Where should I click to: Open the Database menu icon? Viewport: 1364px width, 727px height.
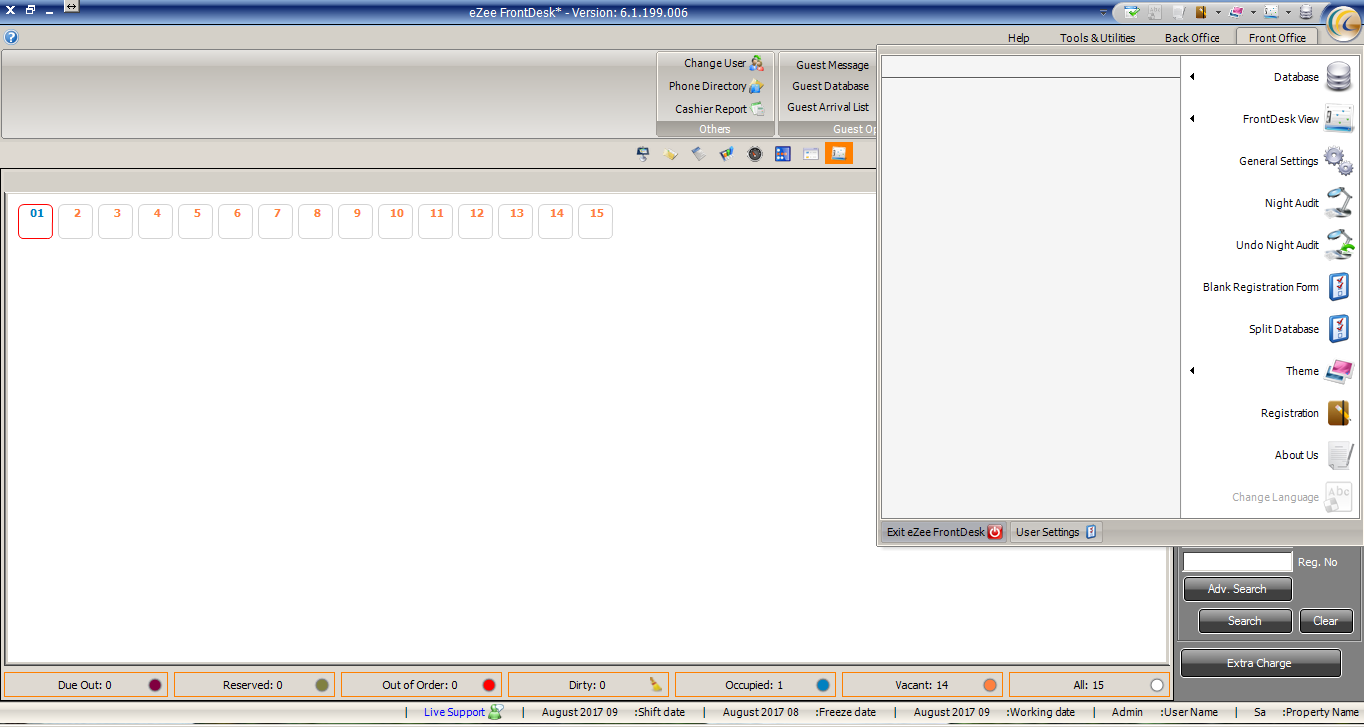tap(1338, 77)
